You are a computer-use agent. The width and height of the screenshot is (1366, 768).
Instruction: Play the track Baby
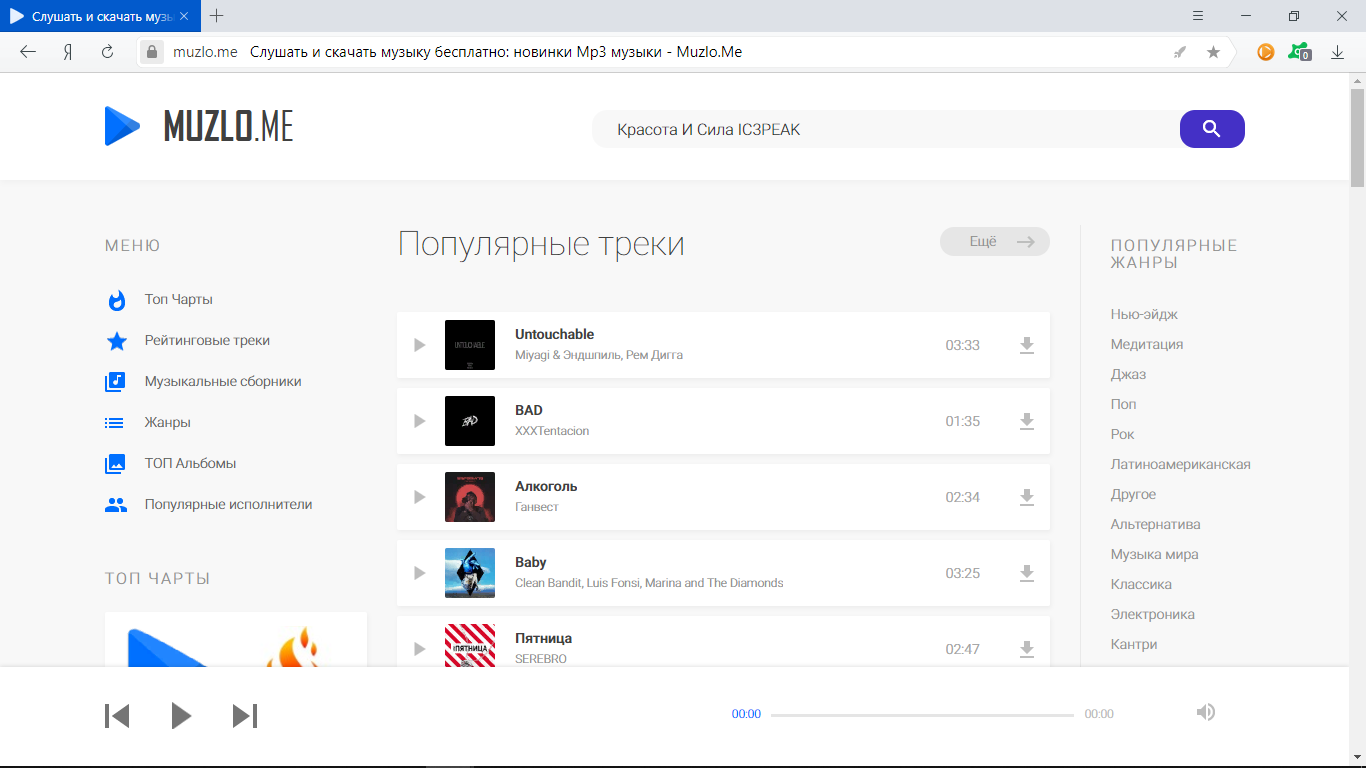coord(420,573)
